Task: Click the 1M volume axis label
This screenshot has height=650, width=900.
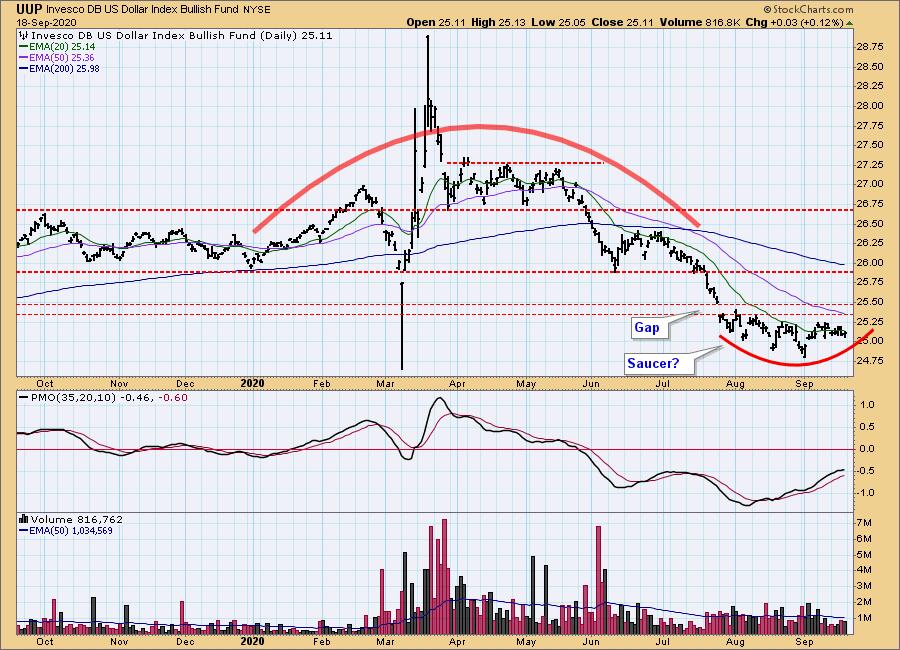Action: 866,618
